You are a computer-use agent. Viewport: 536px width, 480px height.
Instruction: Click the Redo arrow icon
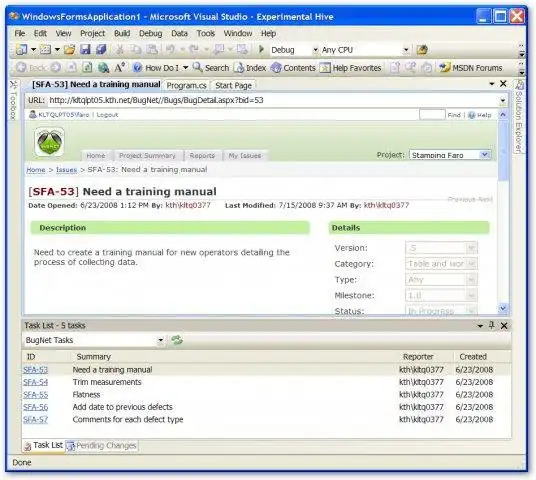coord(194,50)
